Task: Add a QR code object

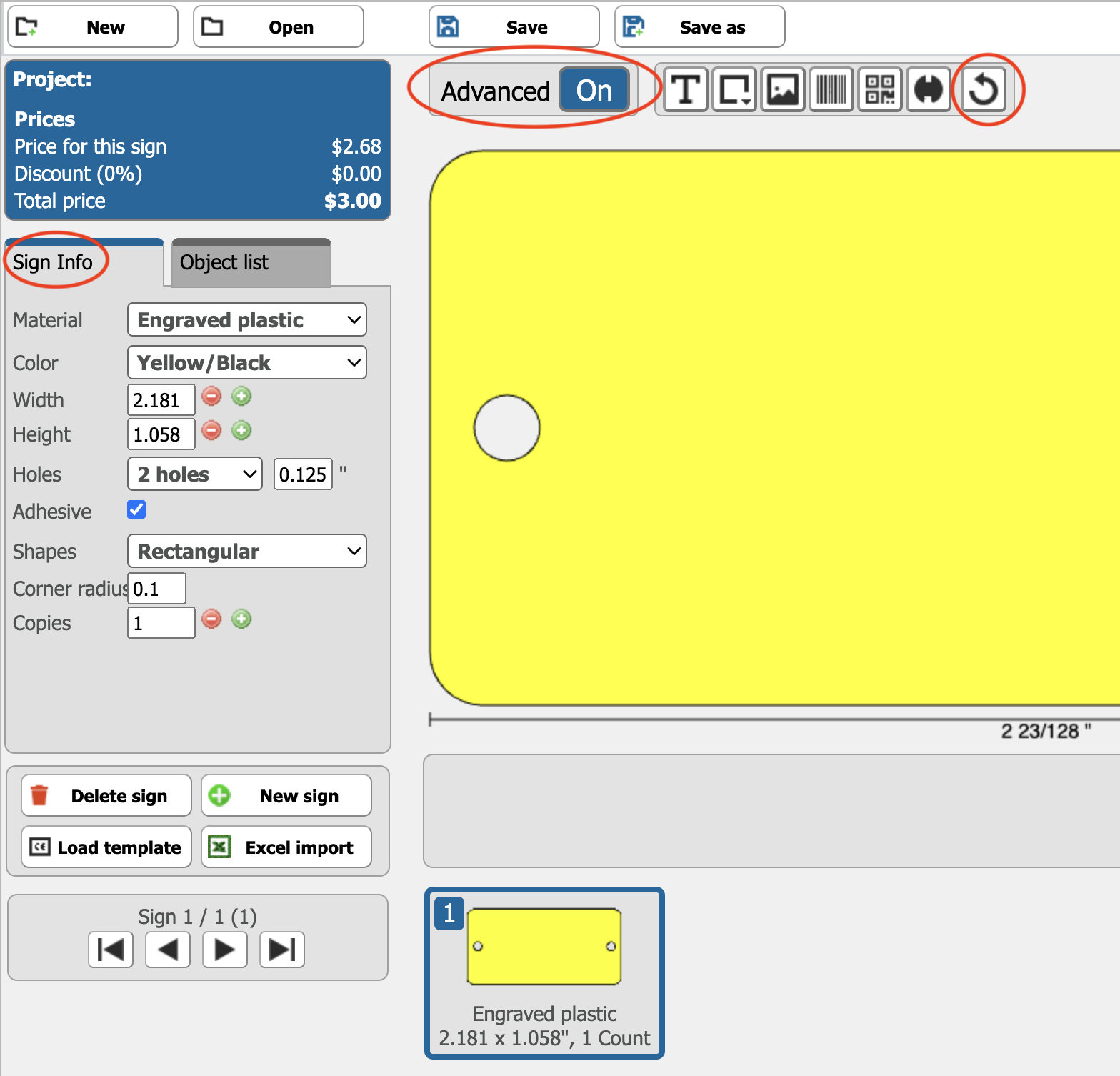Action: coord(880,90)
